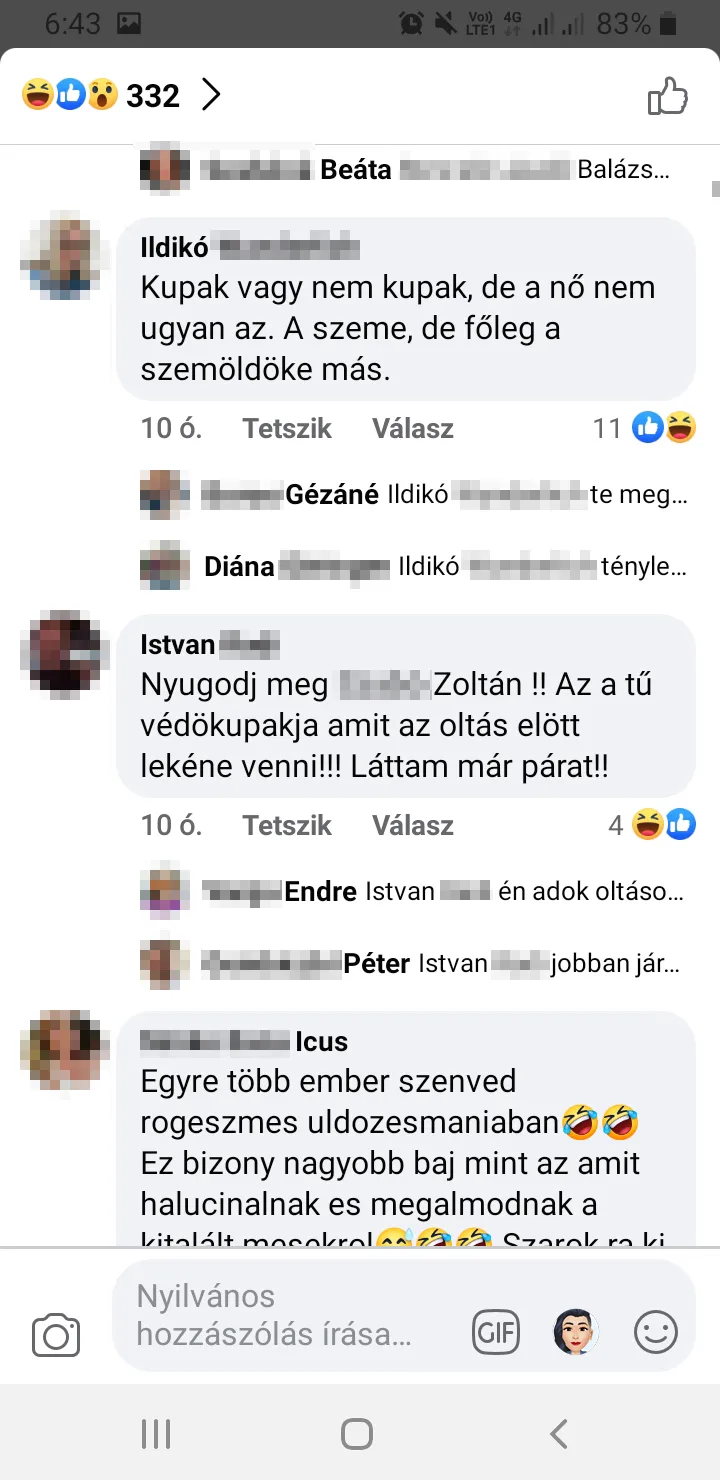
Task: Like Ildikó's comment with Tetszik
Action: click(287, 429)
